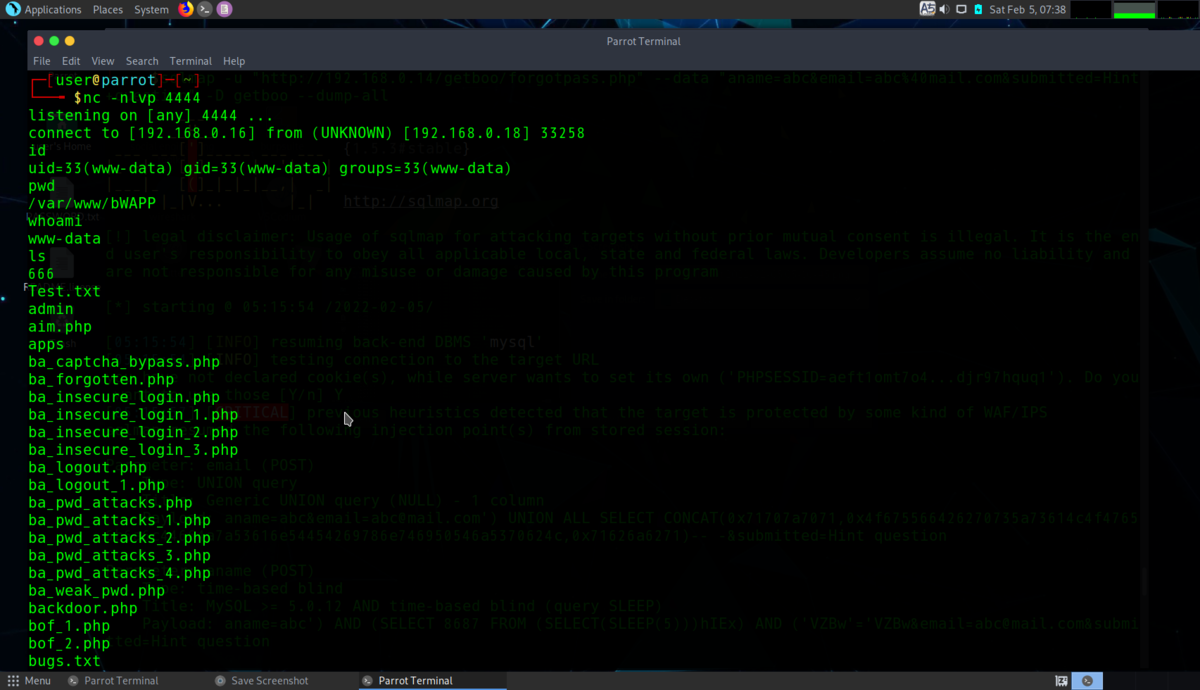Click the cyan battery/power tray icon
The image size is (1200, 690).
[978, 9]
